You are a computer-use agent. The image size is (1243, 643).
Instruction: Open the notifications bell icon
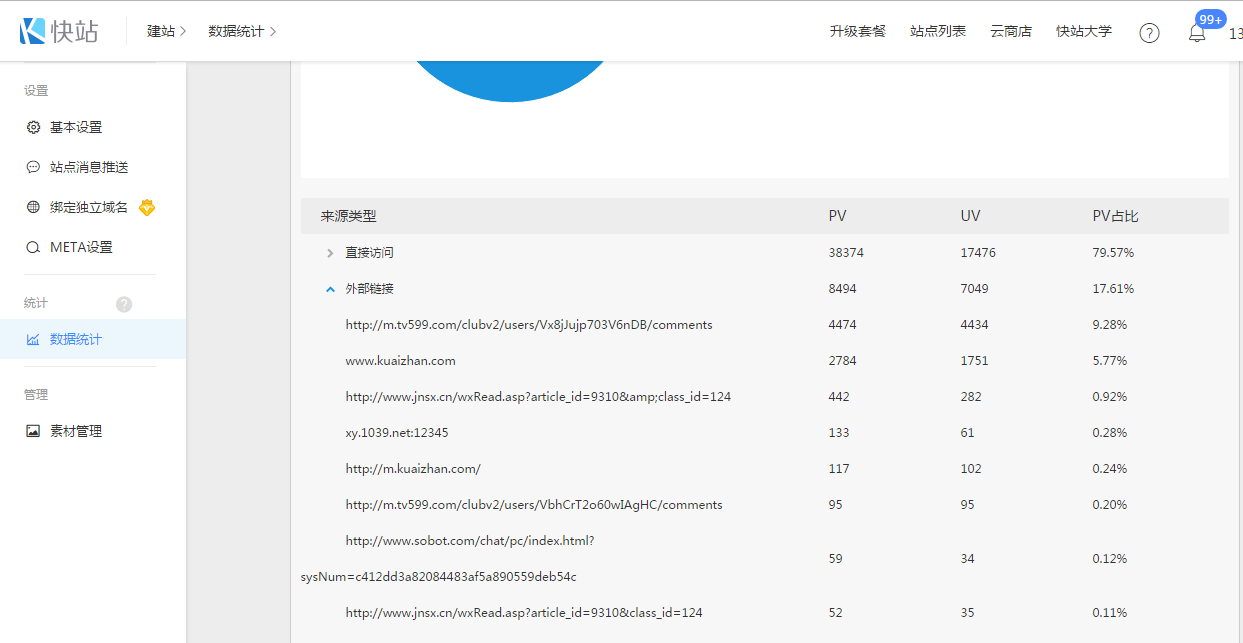click(x=1196, y=33)
